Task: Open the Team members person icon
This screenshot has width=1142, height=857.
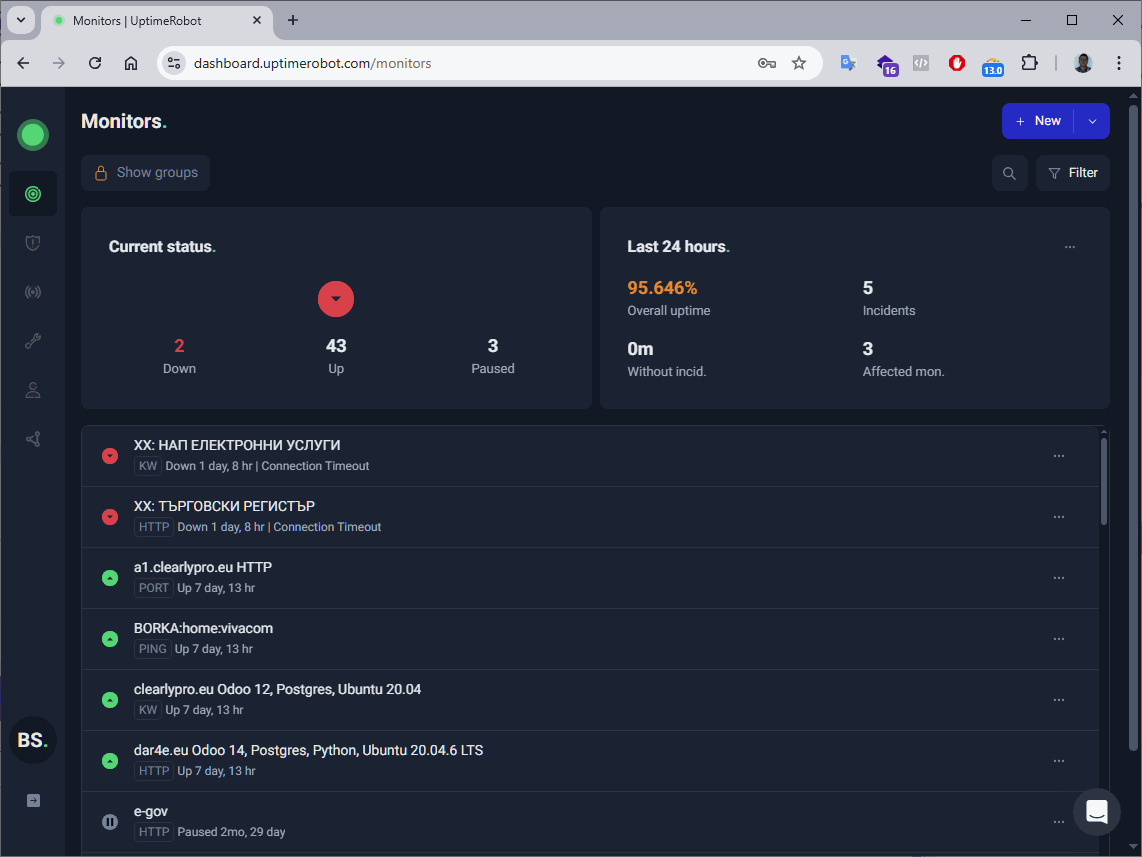Action: pos(32,389)
